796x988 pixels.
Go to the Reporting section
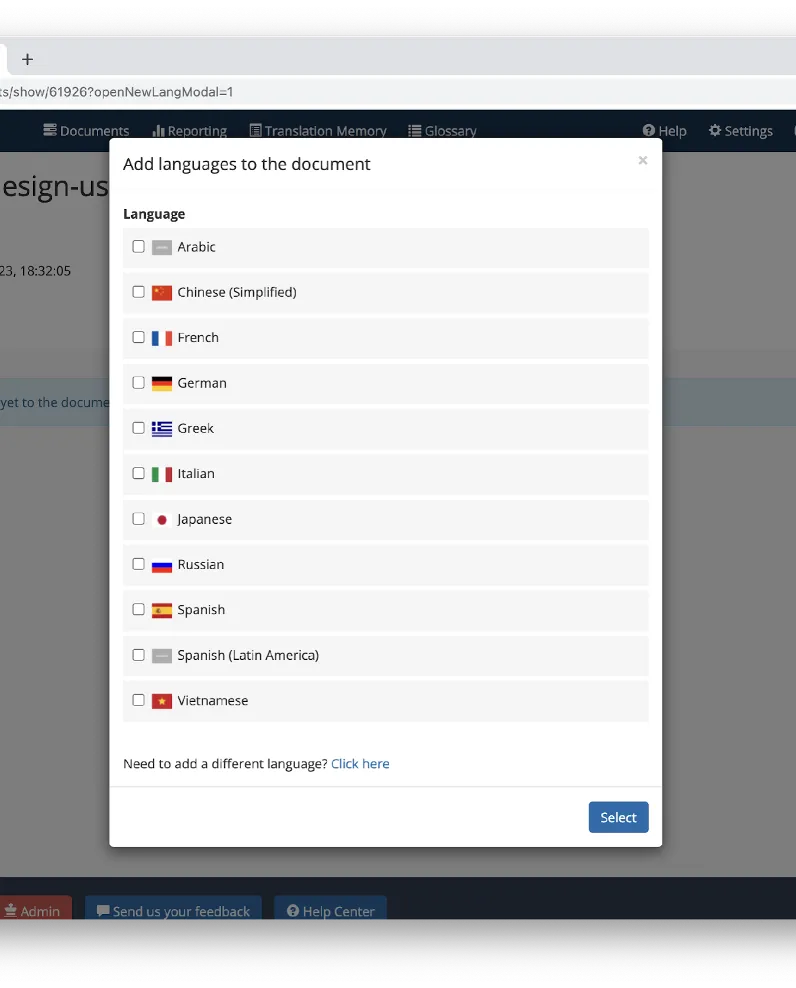[x=190, y=130]
